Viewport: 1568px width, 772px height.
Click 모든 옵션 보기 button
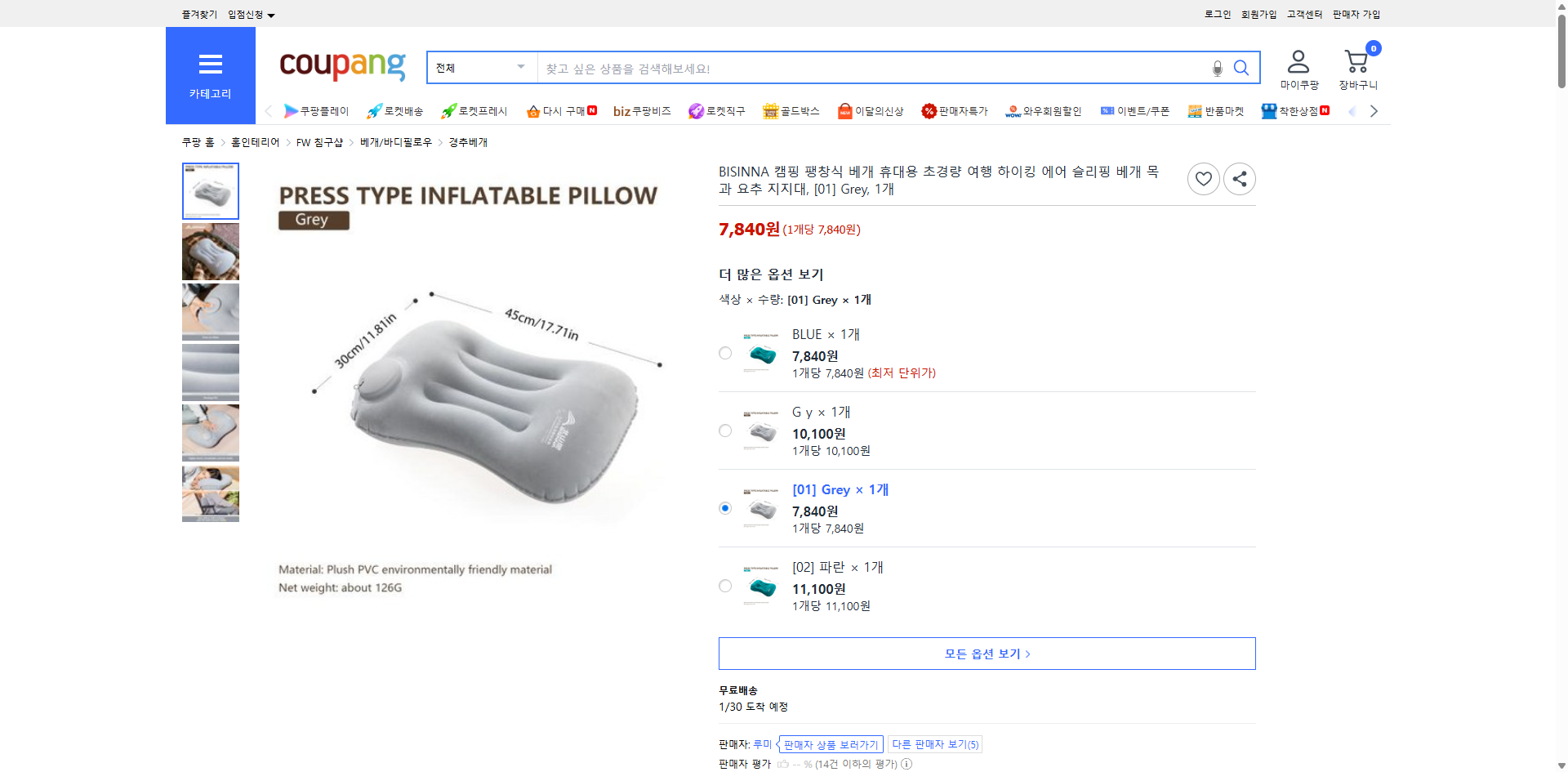(x=986, y=653)
